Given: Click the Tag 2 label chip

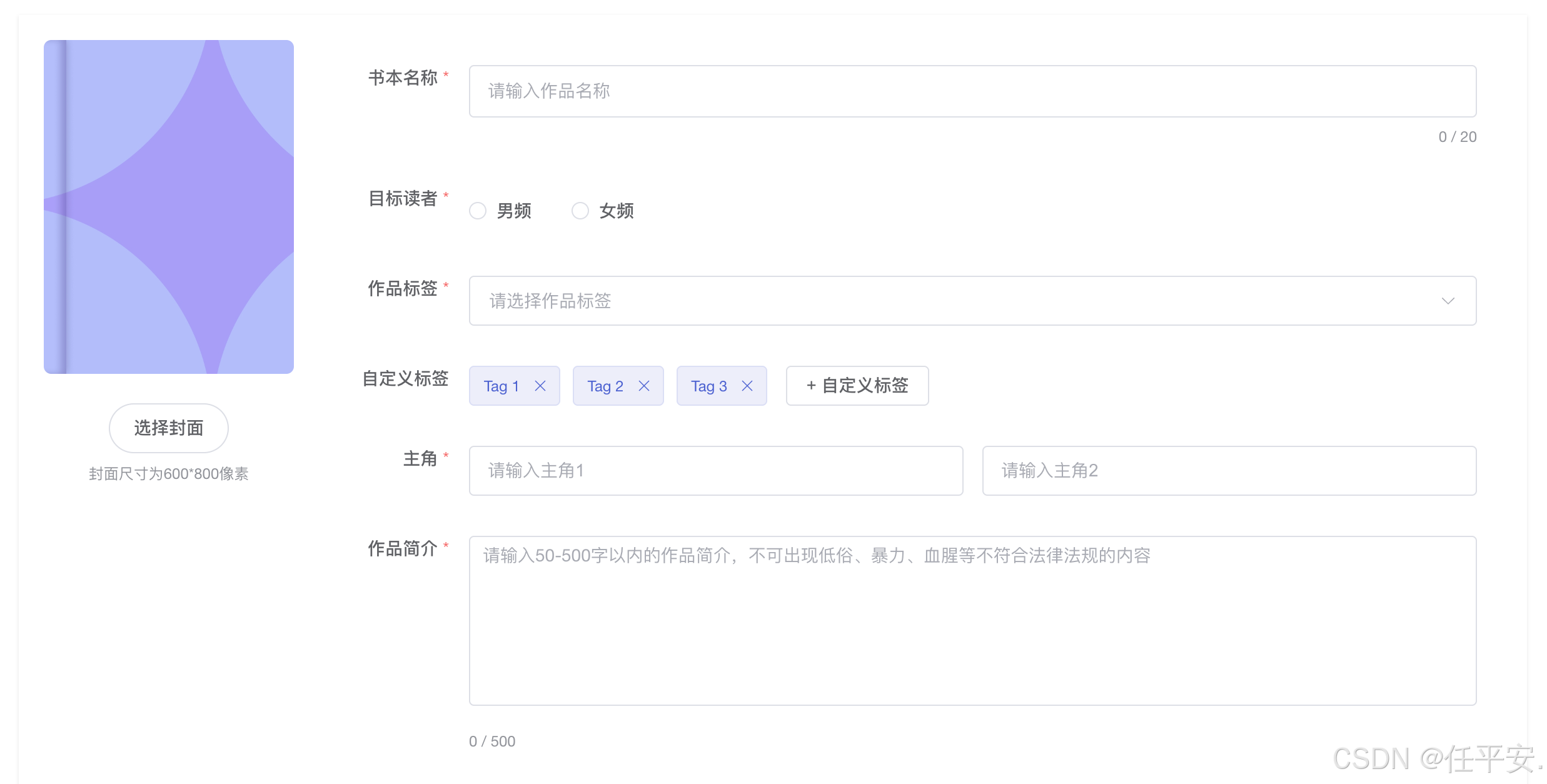Looking at the screenshot, I should coord(605,386).
